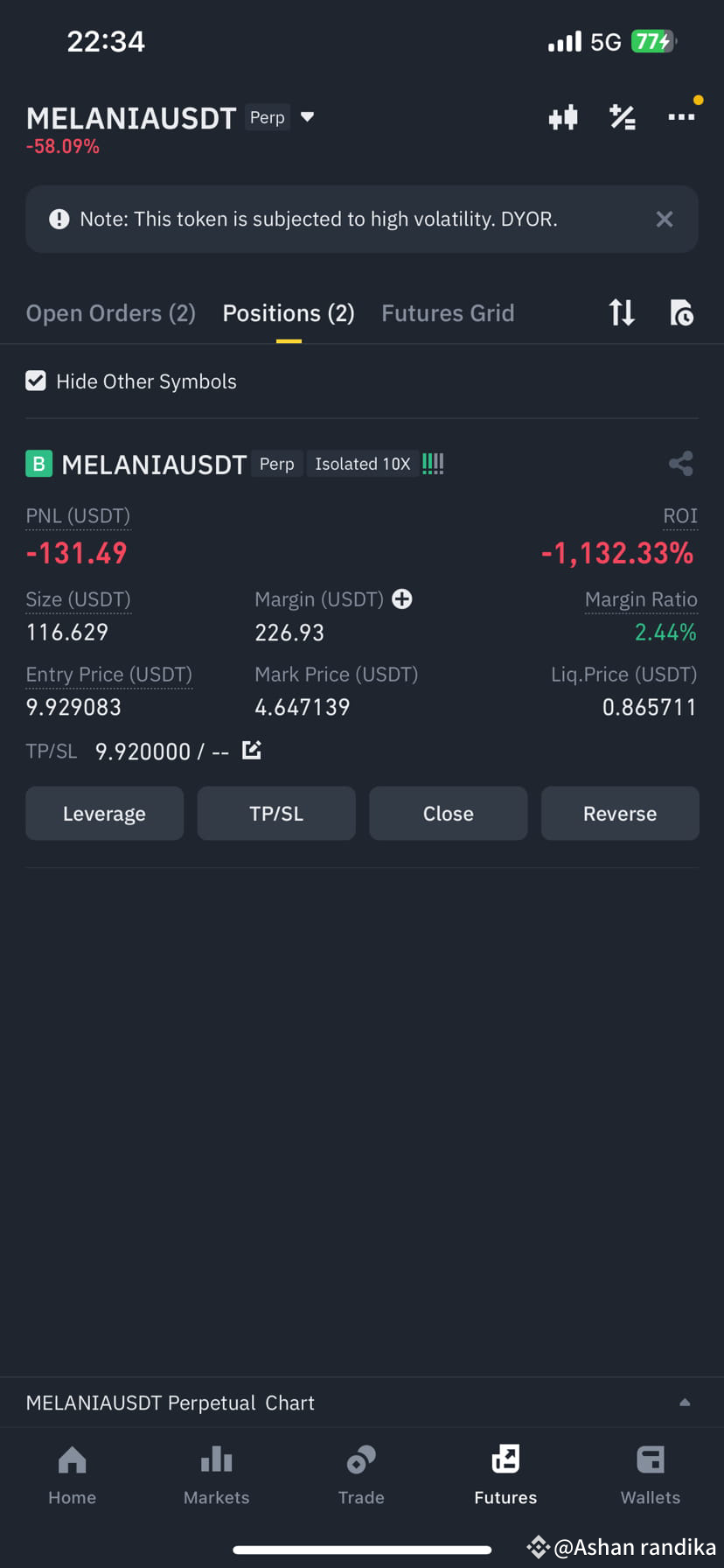
Task: Dismiss the high volatility note
Action: click(x=665, y=219)
